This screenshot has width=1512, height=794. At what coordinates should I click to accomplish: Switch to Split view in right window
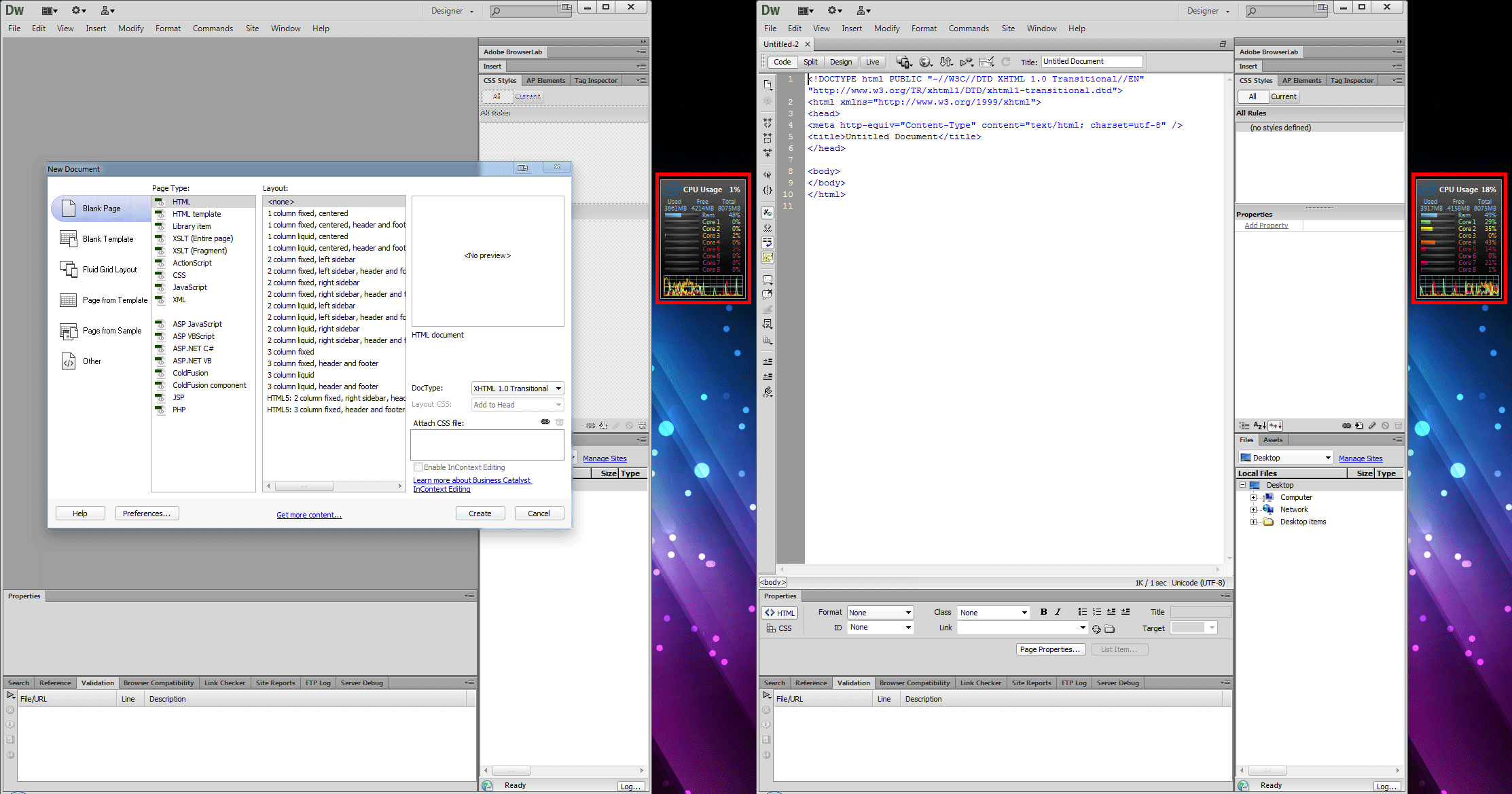click(x=810, y=62)
